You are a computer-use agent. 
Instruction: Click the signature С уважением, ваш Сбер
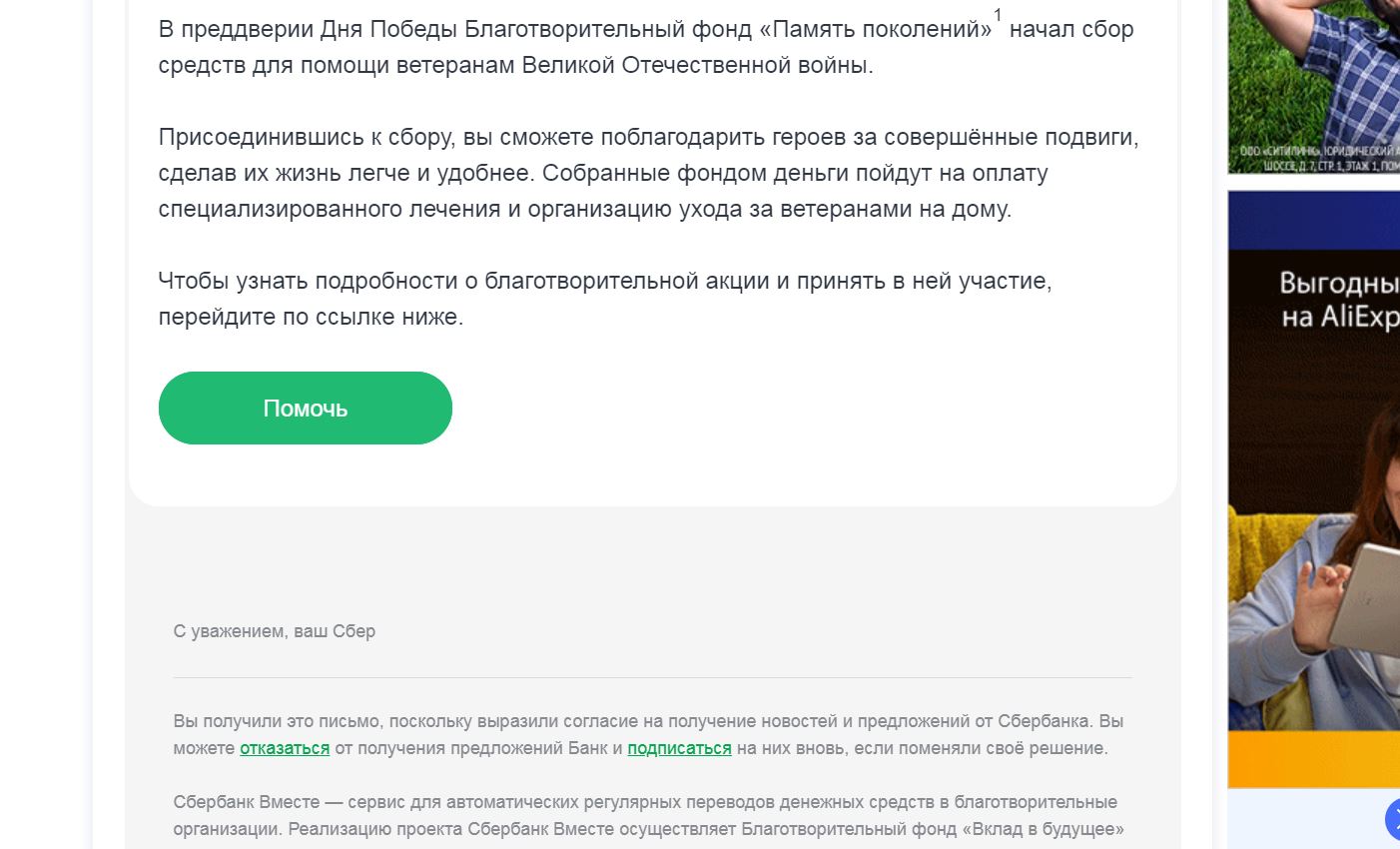tap(275, 631)
